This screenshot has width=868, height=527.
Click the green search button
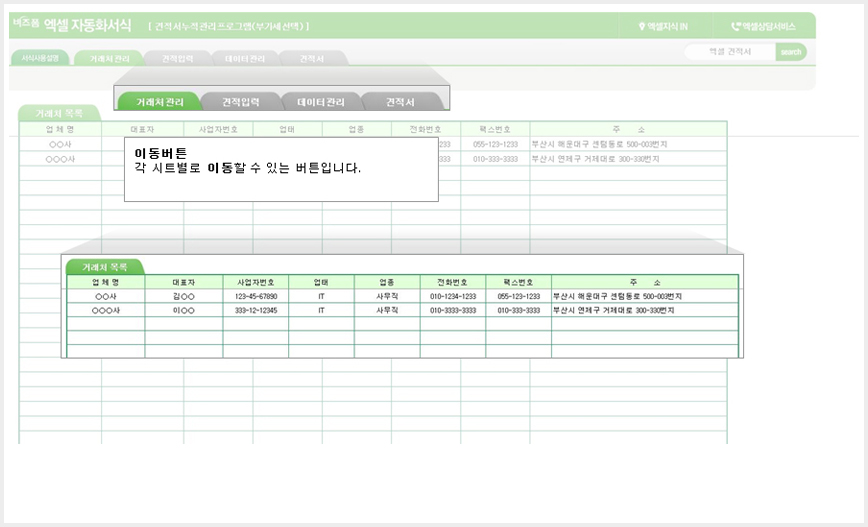pyautogui.click(x=790, y=52)
